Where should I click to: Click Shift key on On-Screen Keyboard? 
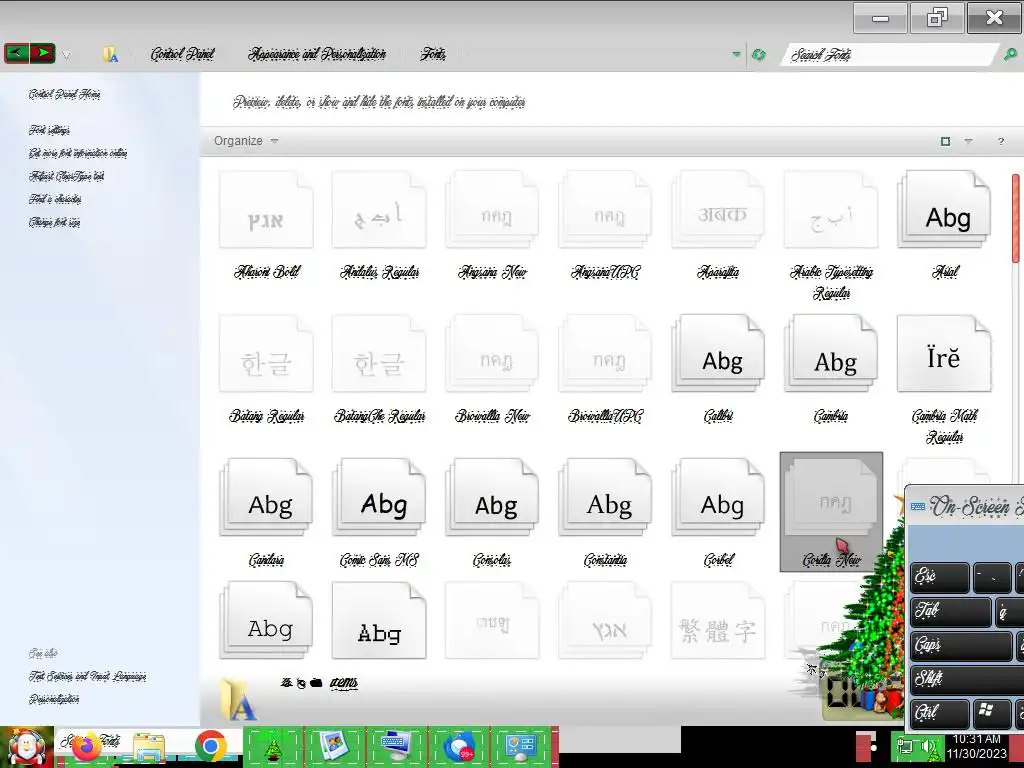(x=967, y=679)
